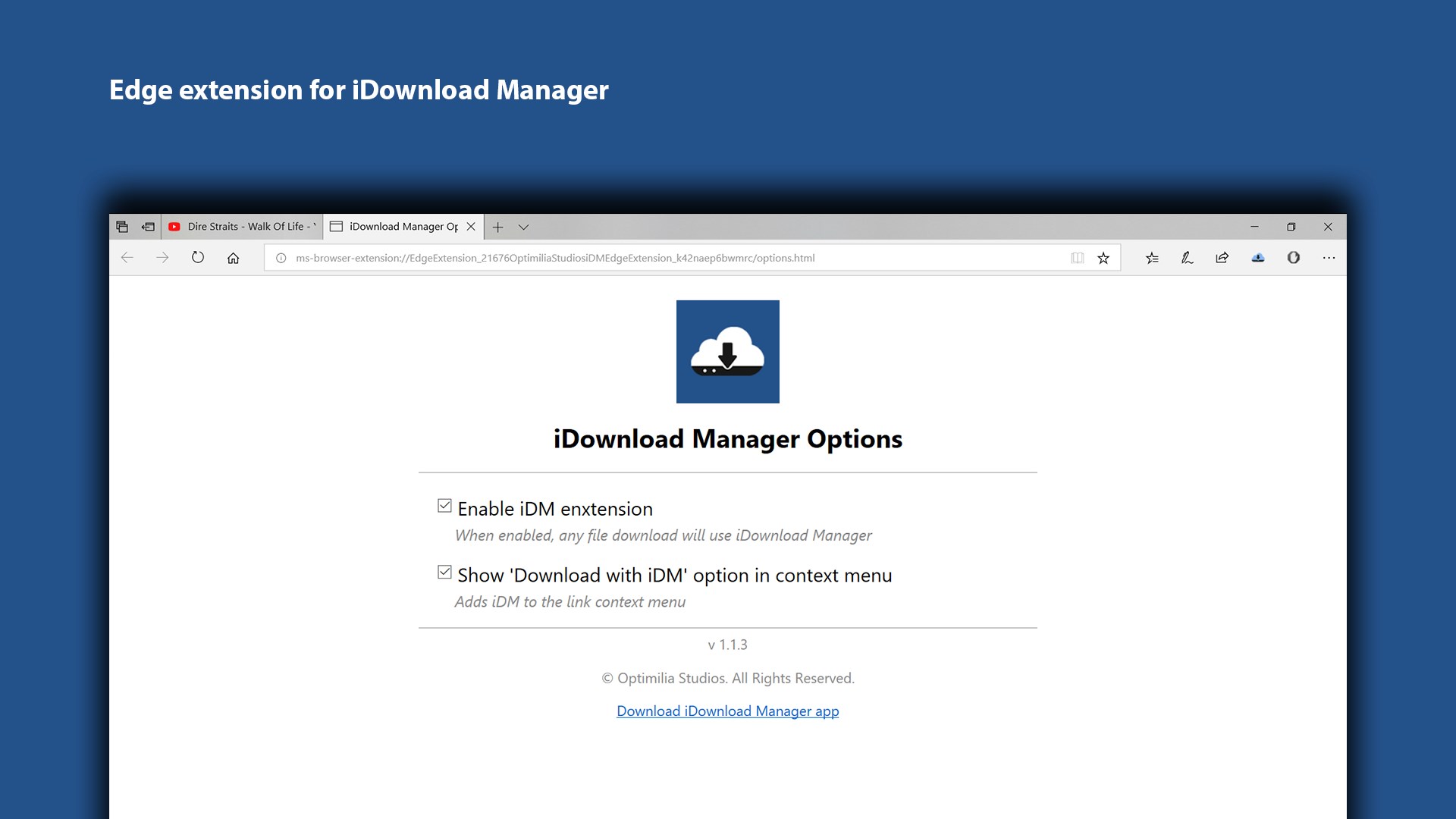Image resolution: width=1456 pixels, height=819 pixels.
Task: Click the 'v 1.1.3' version text
Action: (728, 645)
